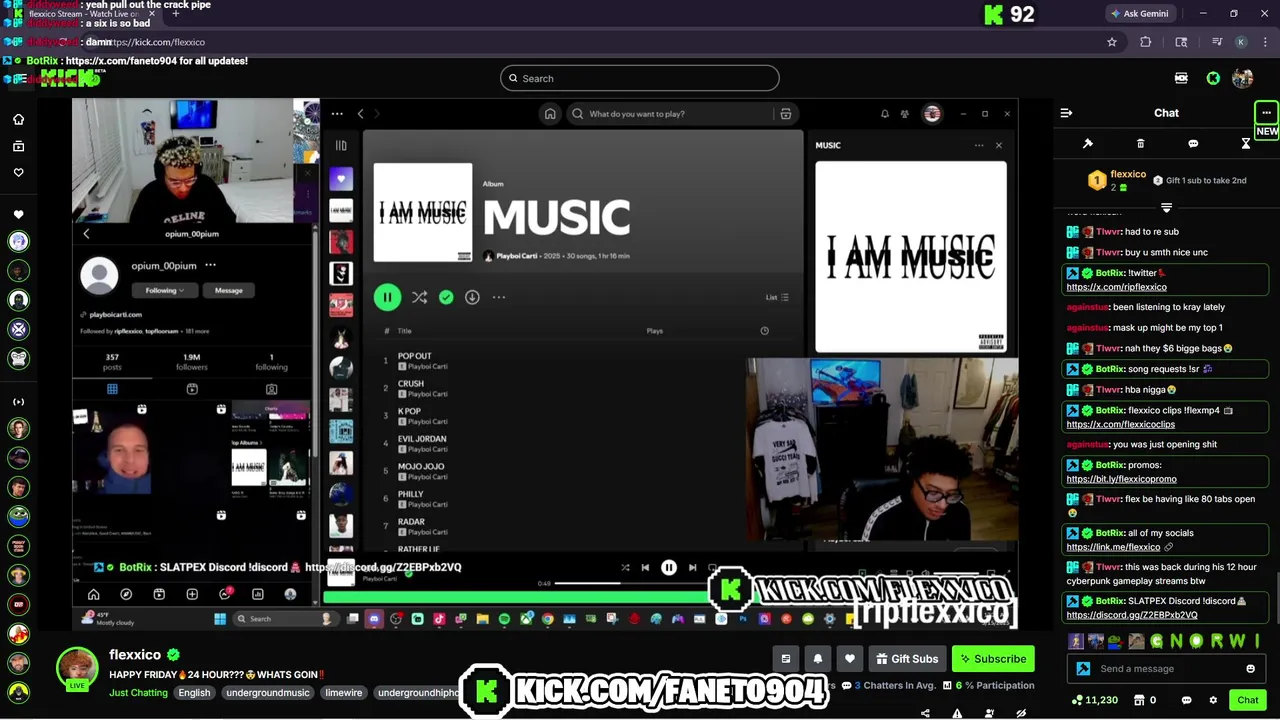Send message with green Chat button

[x=1247, y=700]
